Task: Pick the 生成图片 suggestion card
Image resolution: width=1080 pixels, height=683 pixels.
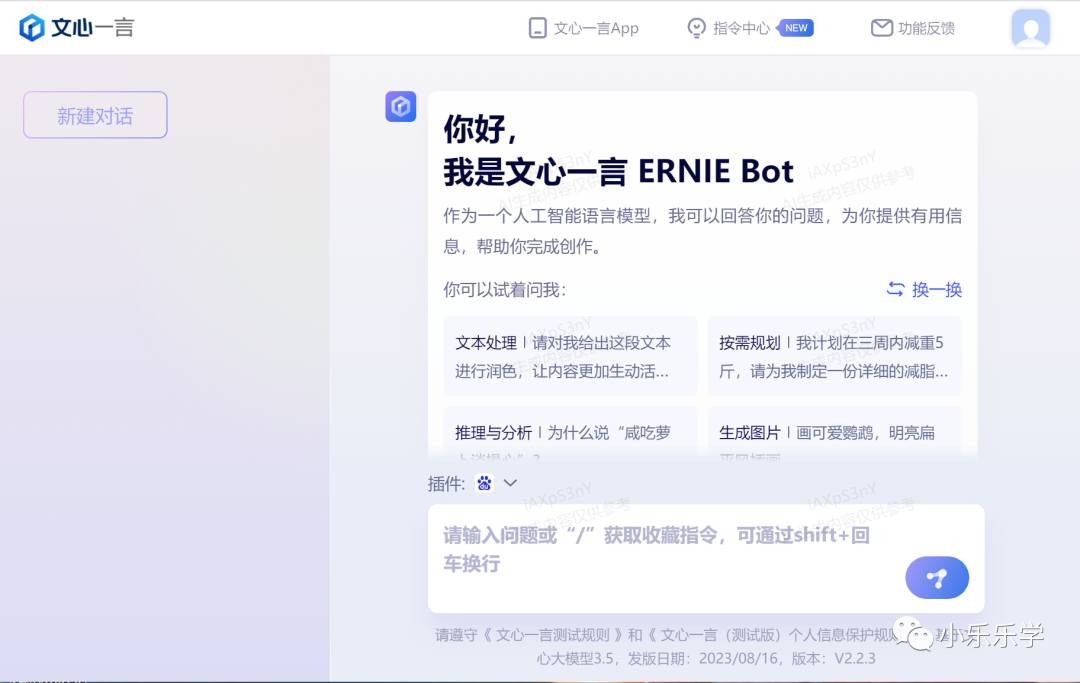Action: click(834, 433)
